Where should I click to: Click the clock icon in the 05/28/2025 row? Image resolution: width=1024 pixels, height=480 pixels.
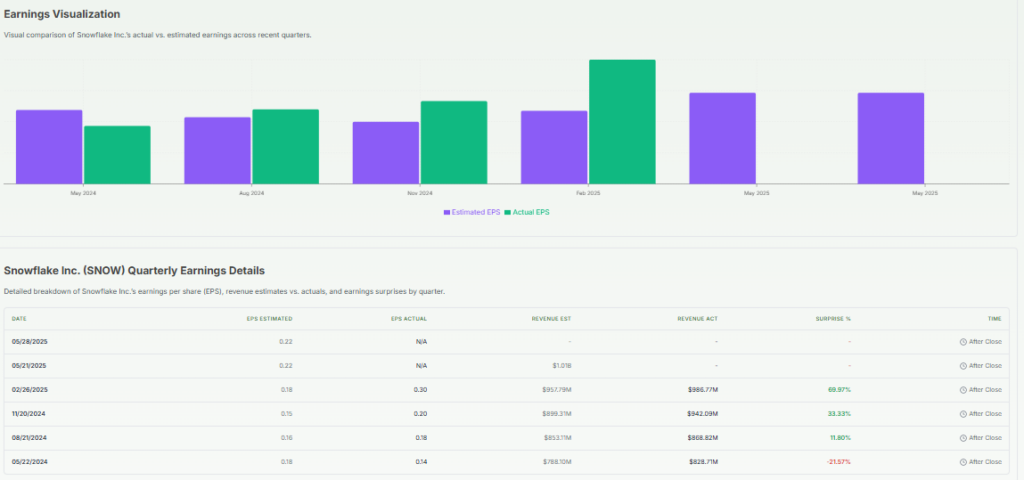coord(963,341)
